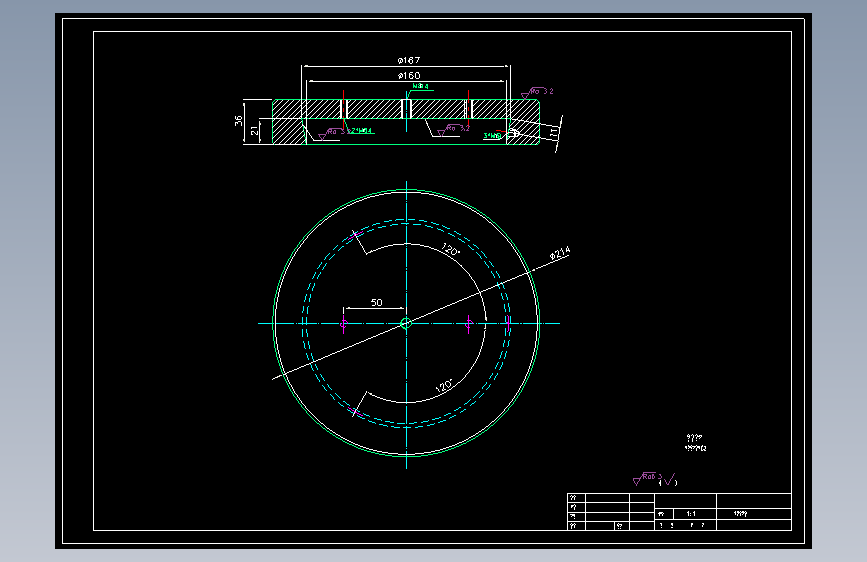
Task: Select the 36 height dimension text
Action: tap(238, 121)
